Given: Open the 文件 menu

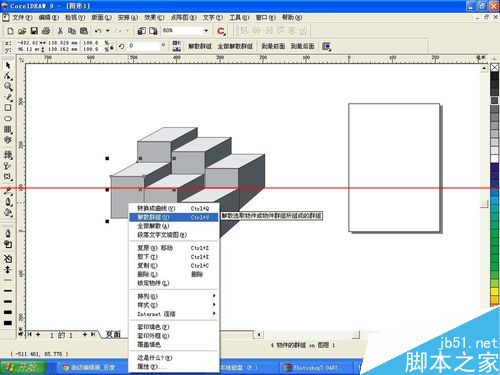Looking at the screenshot, I should tap(22, 17).
